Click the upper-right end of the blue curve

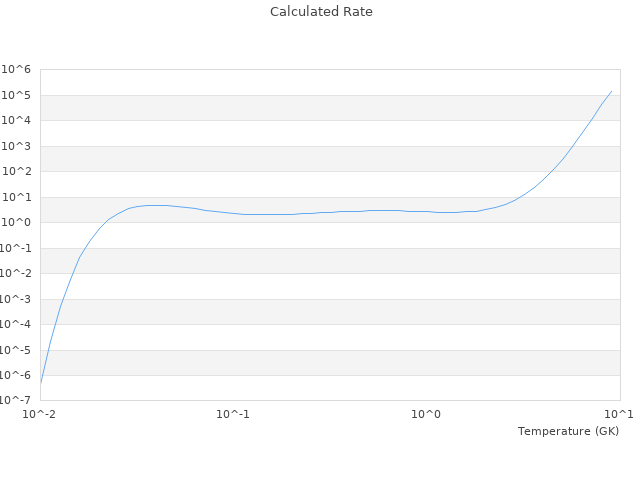pyautogui.click(x=611, y=91)
